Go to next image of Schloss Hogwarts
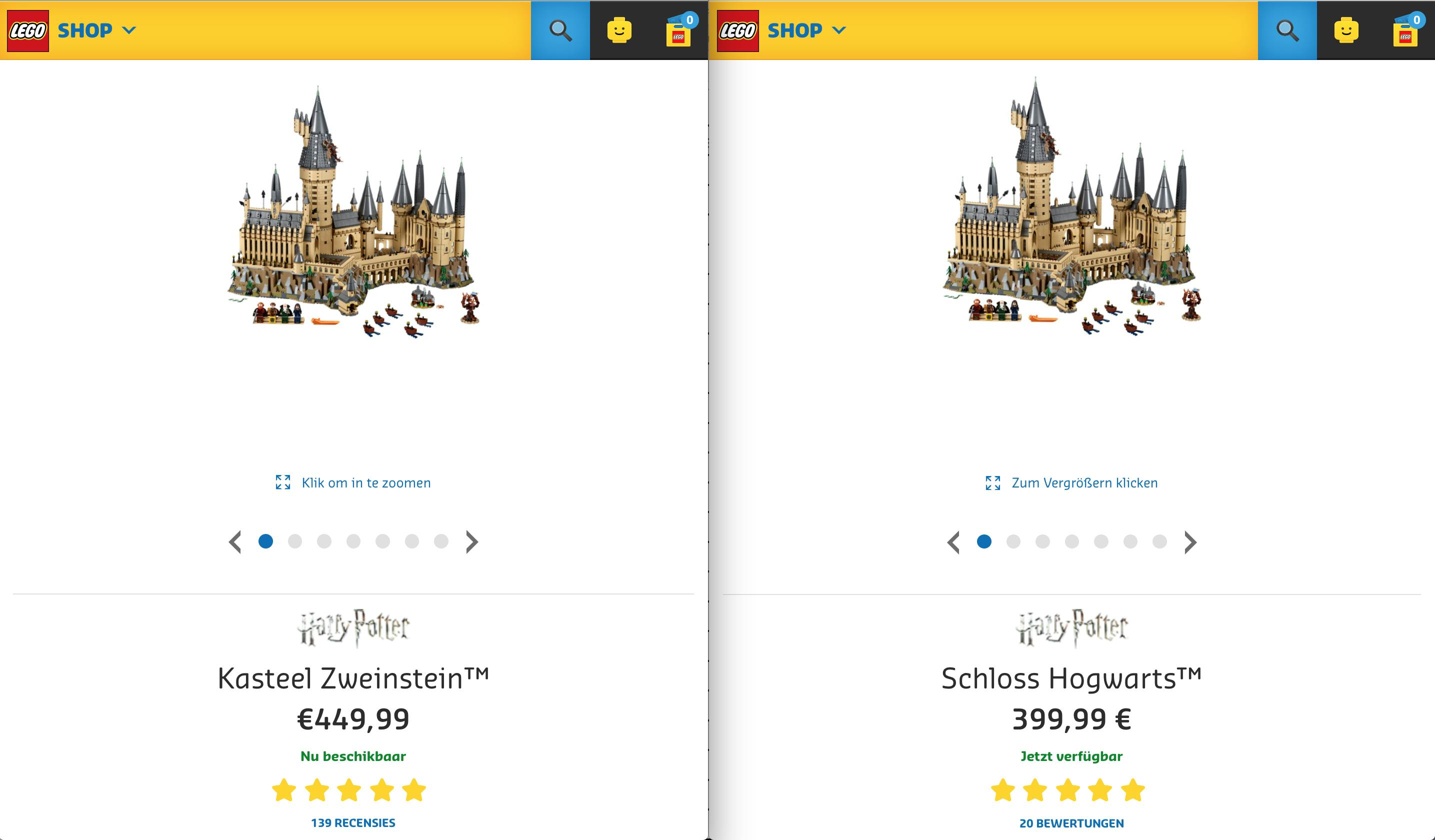Screen dimensions: 1435x840 click(1190, 541)
